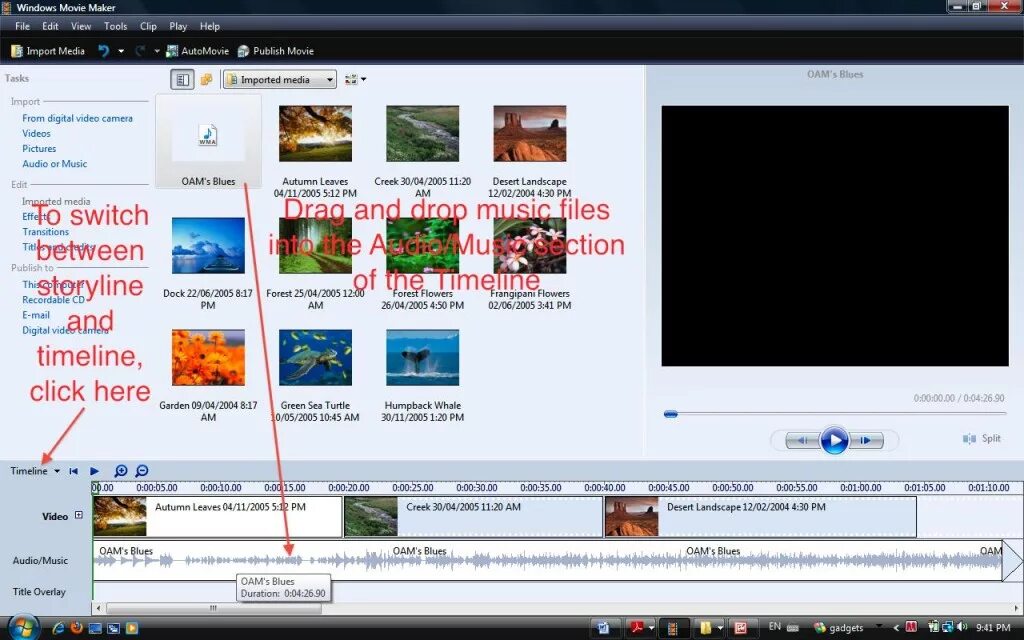Viewport: 1024px width, 640px height.
Task: Open the Imported media combo box
Action: 280,80
